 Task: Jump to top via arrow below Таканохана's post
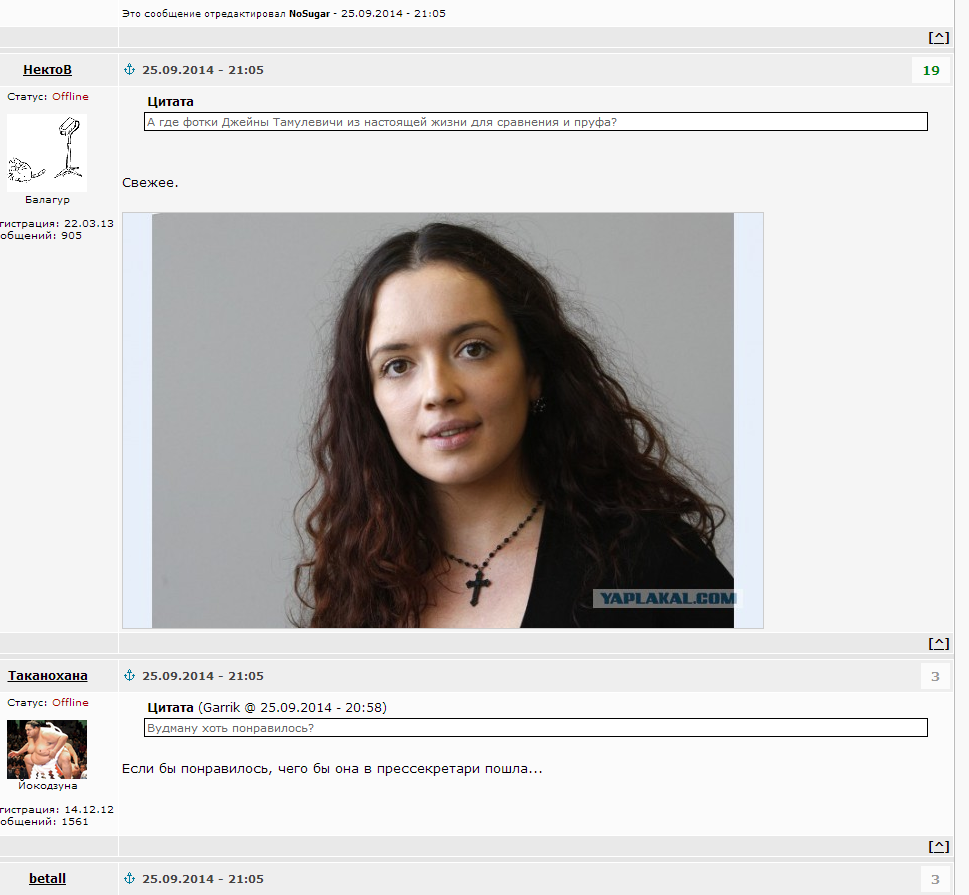tap(939, 846)
